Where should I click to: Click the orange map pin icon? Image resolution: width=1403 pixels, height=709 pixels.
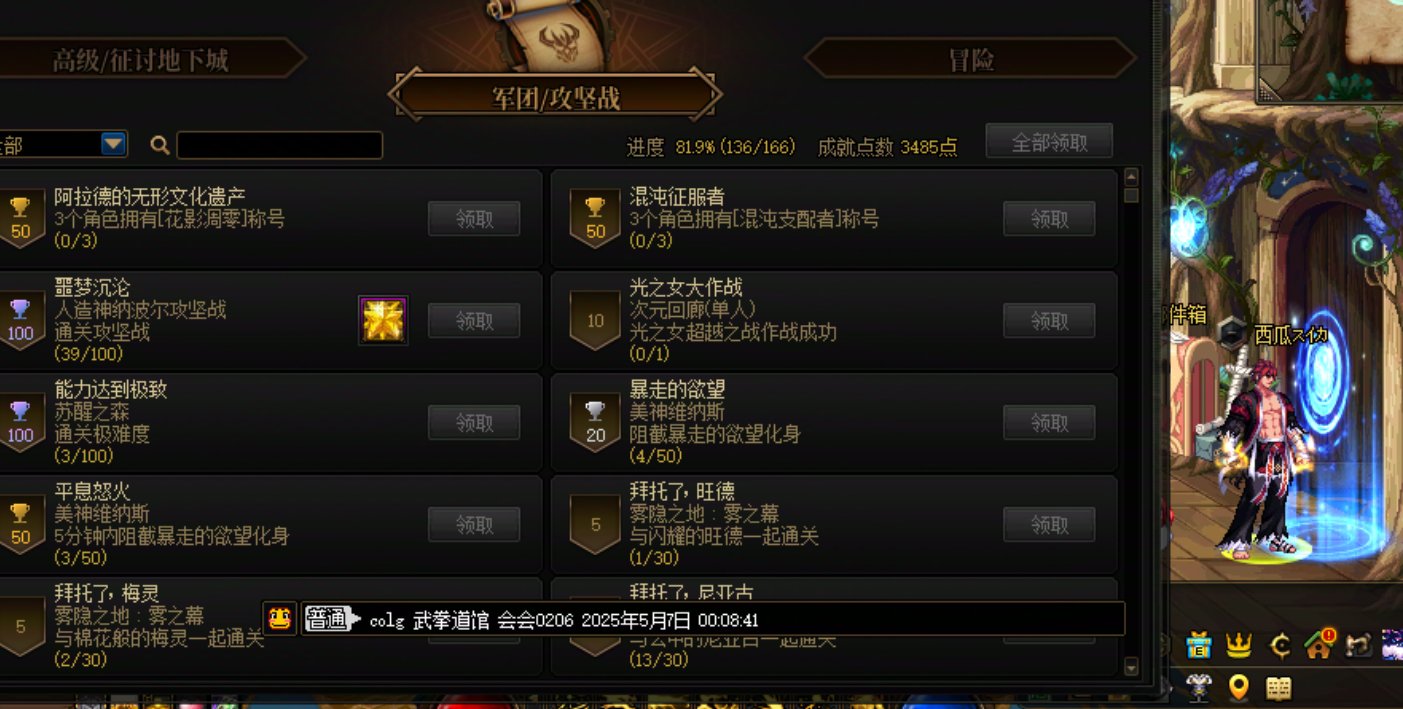(1238, 687)
